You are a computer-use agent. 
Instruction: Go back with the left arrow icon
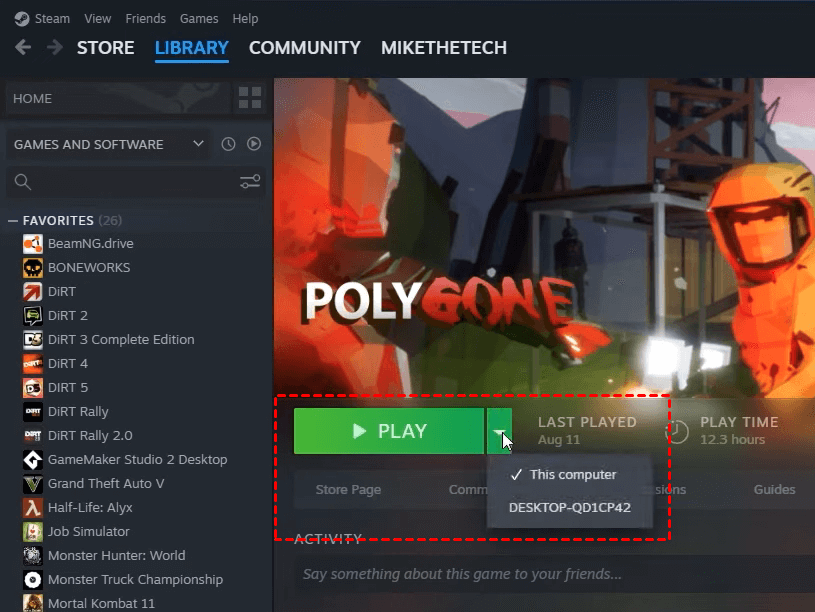23,48
